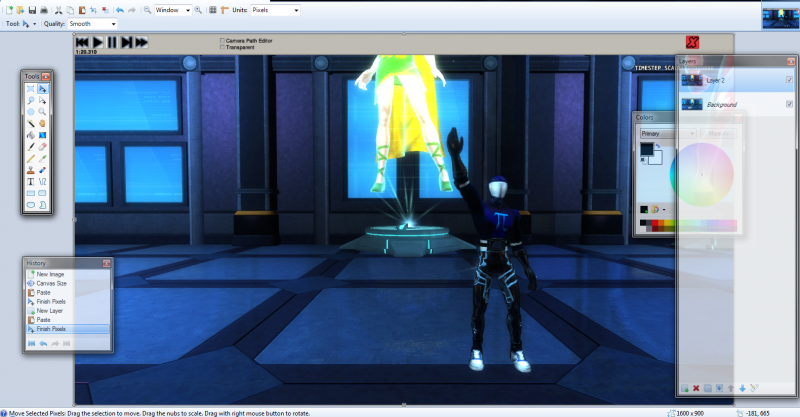Open the Quality Smooth dropdown

tap(92, 24)
